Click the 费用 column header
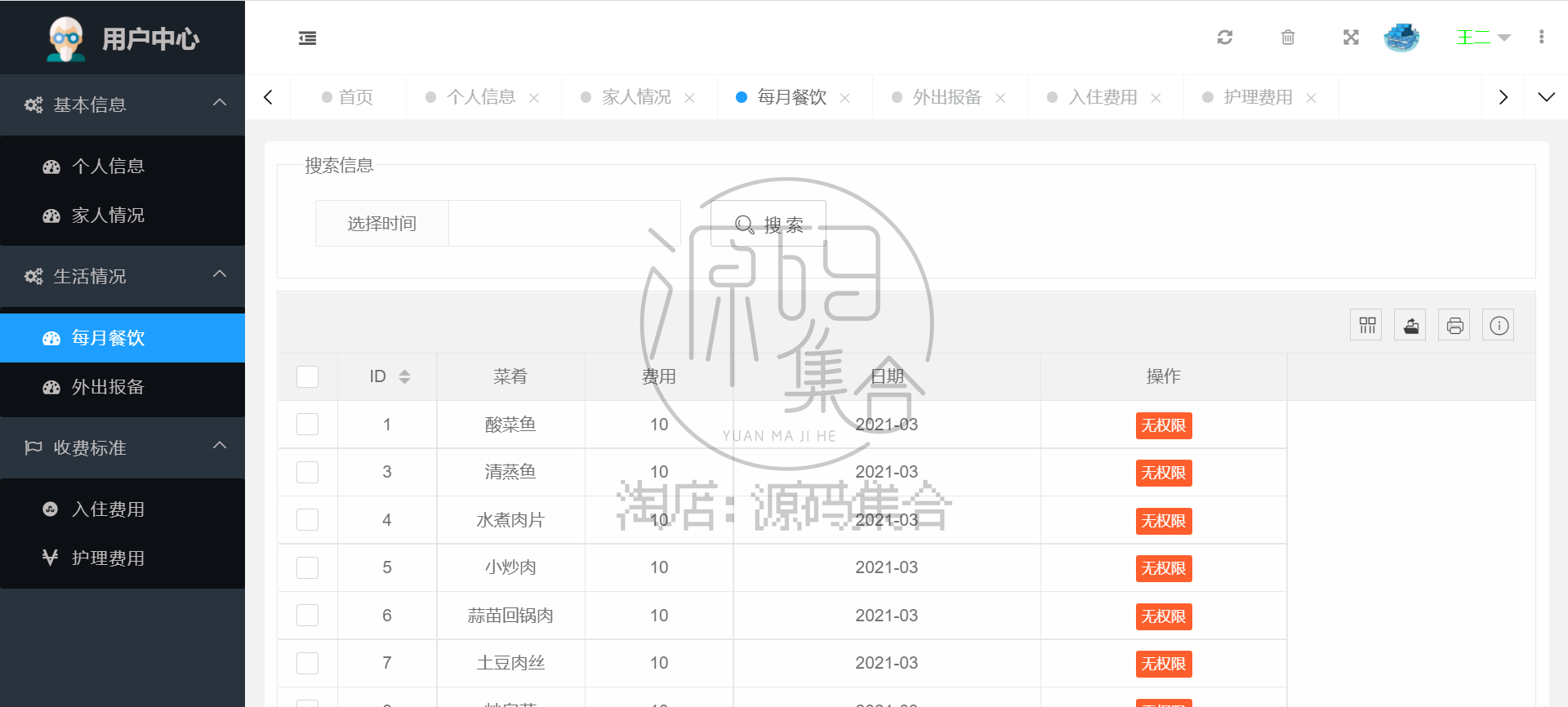Viewport: 1568px width, 707px height. [659, 376]
